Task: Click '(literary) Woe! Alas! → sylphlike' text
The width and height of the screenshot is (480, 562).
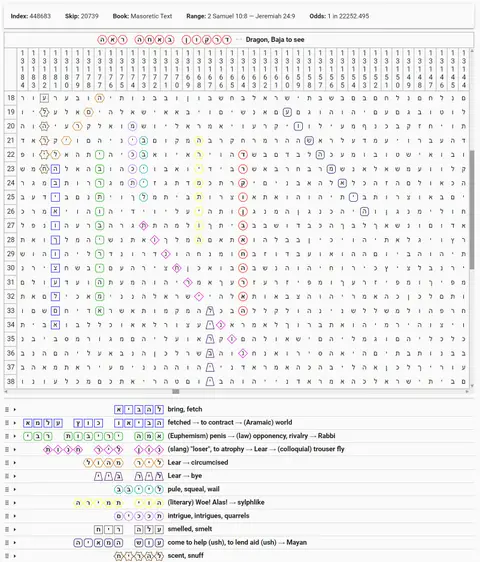Action: 216,503
